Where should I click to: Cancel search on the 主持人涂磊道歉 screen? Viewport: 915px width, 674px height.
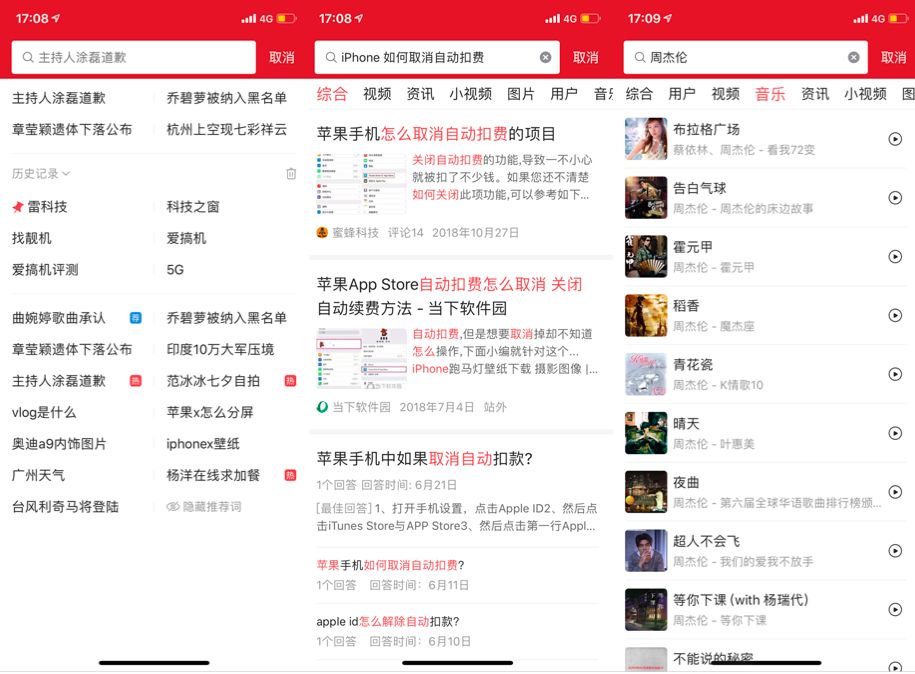pyautogui.click(x=282, y=57)
